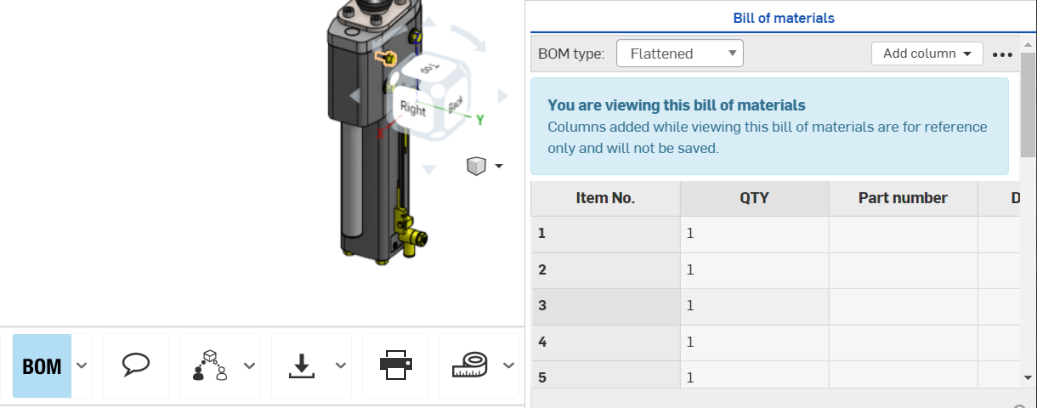1037x408 pixels.
Task: Expand the download options arrow
Action: (341, 366)
